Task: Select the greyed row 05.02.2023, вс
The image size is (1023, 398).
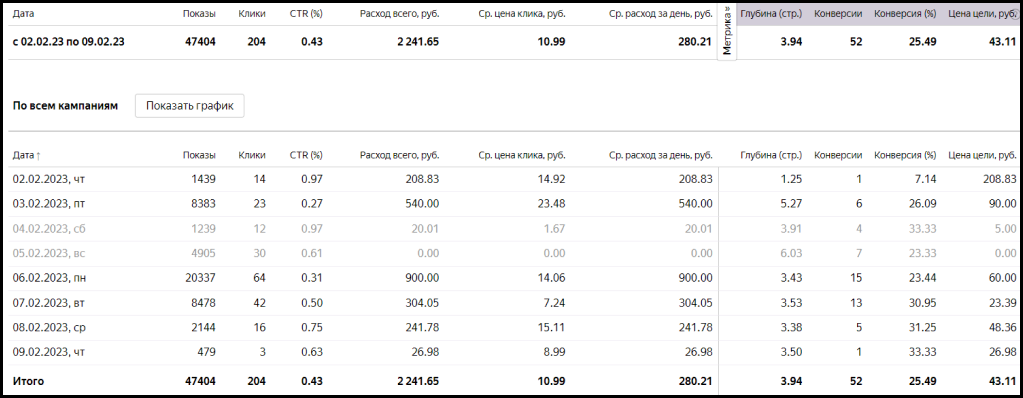Action: [x=513, y=253]
